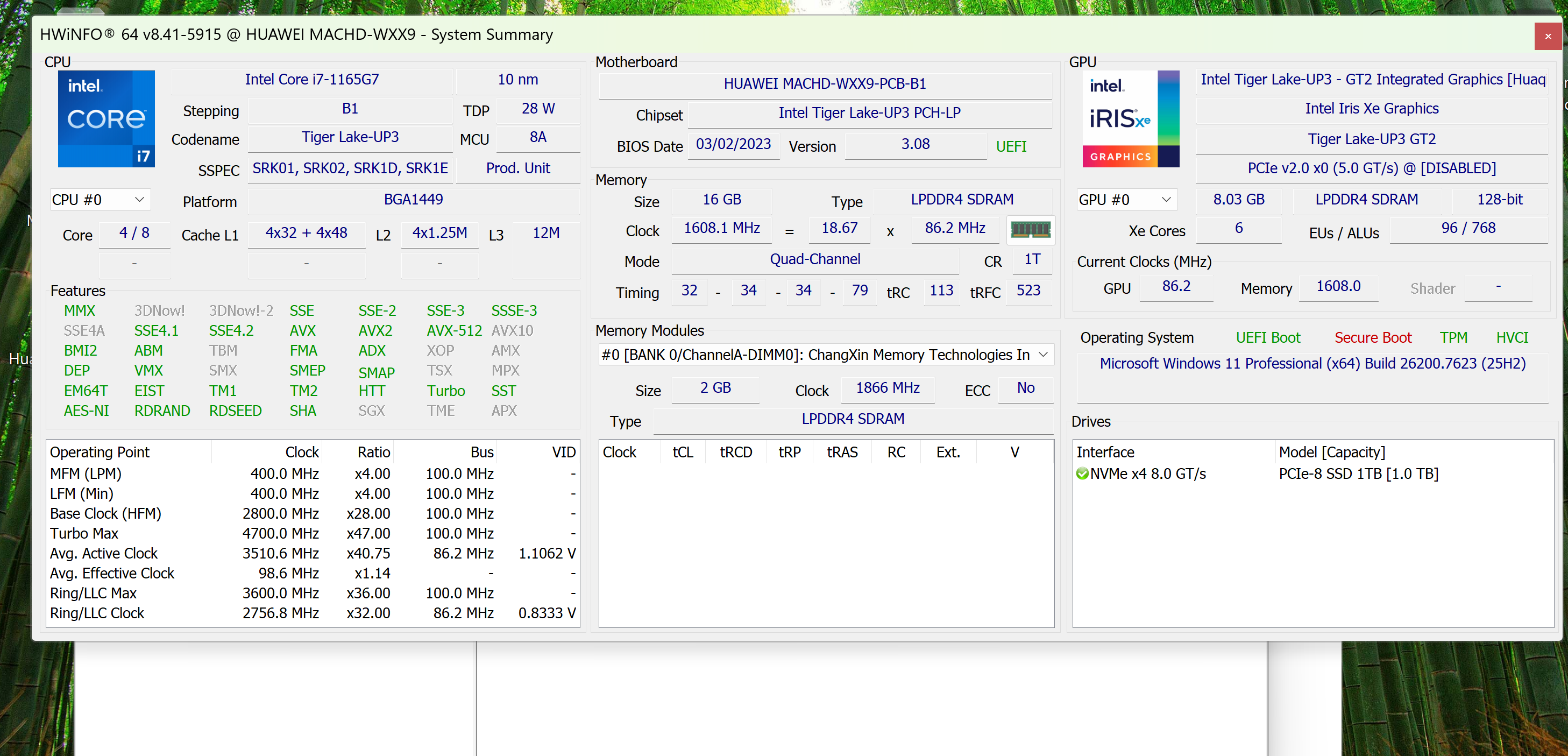Click the Operating Point column header
The height and width of the screenshot is (756, 1568).
129,453
